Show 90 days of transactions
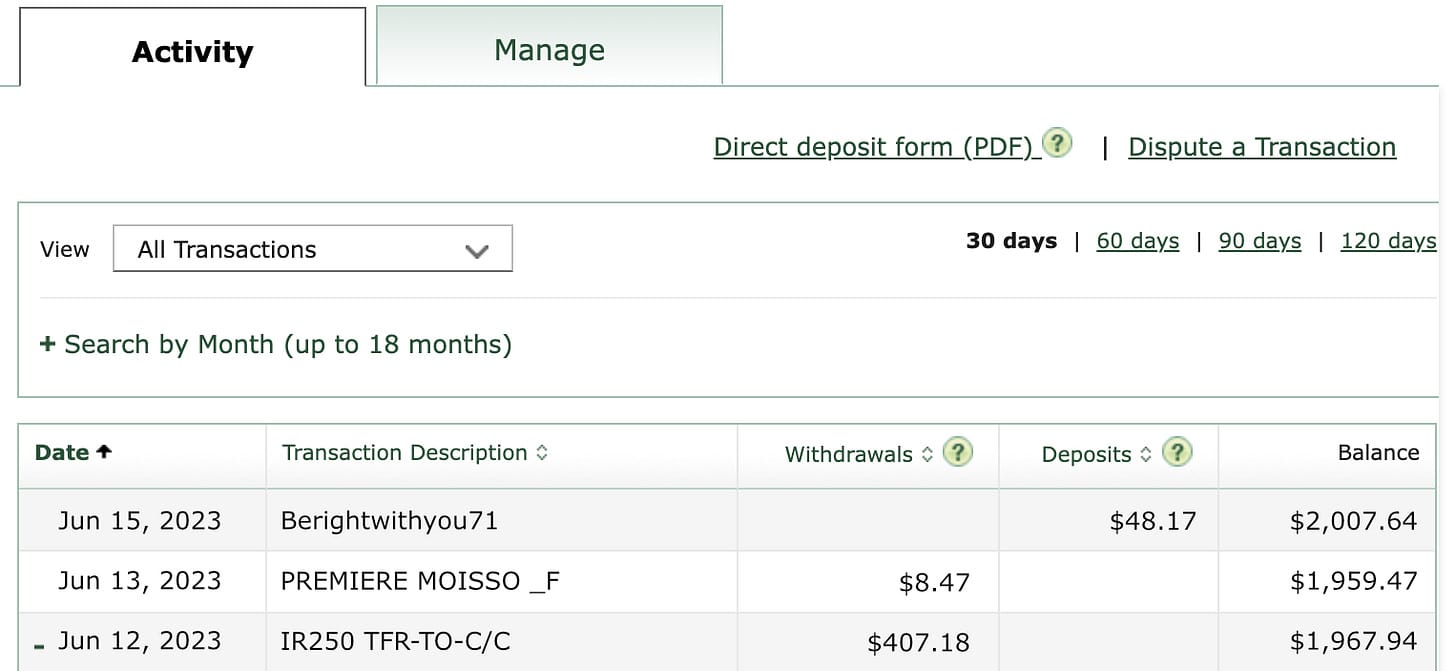The image size is (1456, 671). pyautogui.click(x=1259, y=241)
